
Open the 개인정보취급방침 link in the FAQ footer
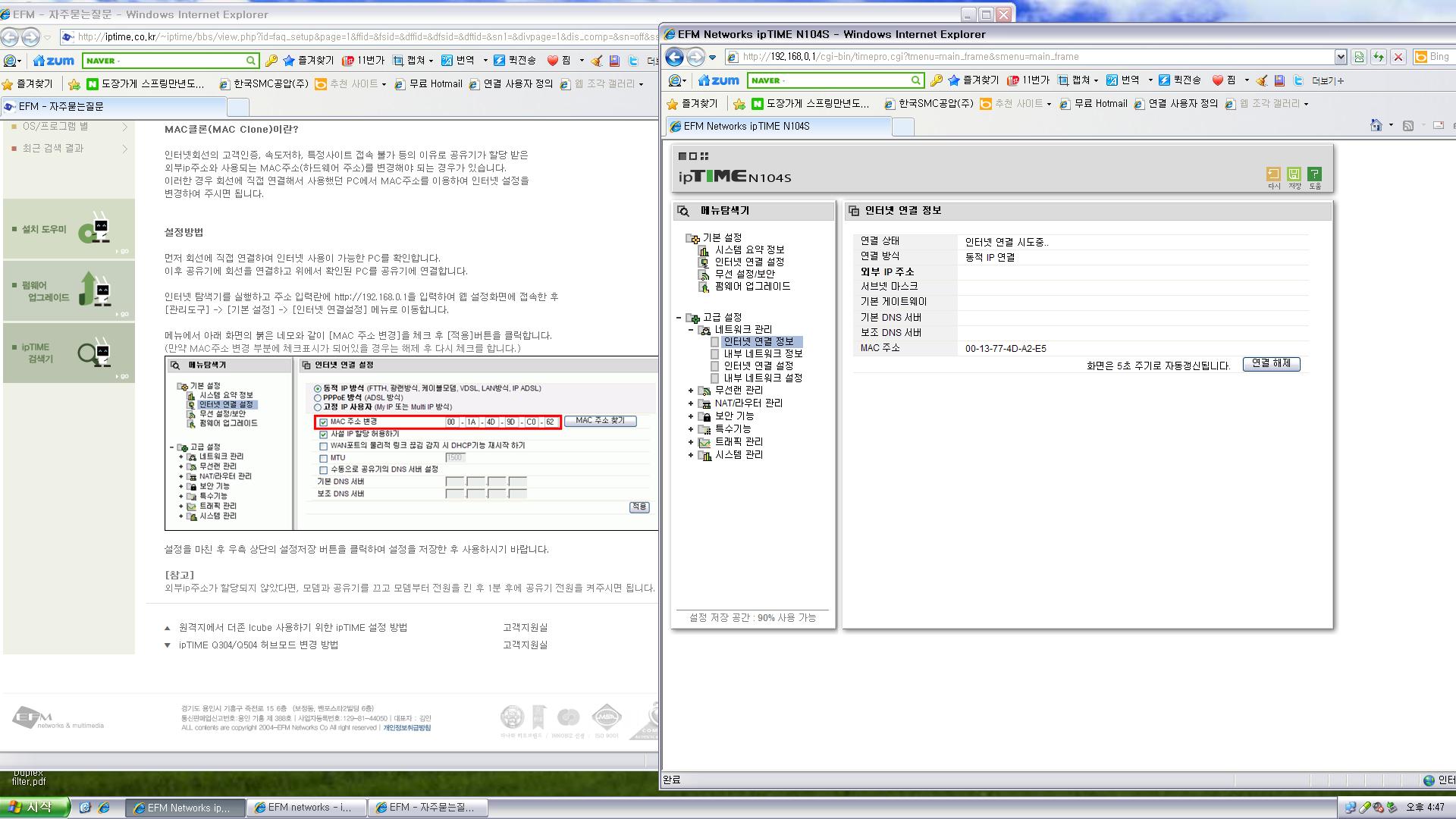pyautogui.click(x=406, y=728)
